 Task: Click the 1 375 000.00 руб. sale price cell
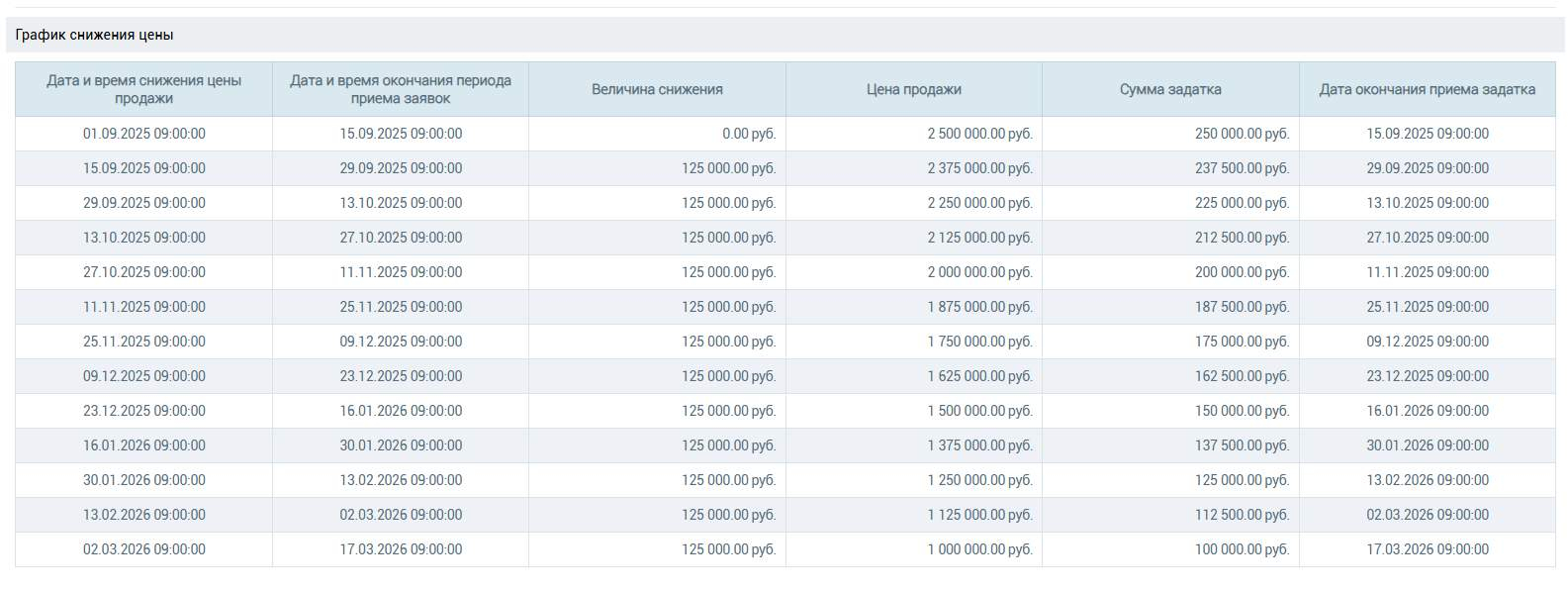[x=979, y=445]
